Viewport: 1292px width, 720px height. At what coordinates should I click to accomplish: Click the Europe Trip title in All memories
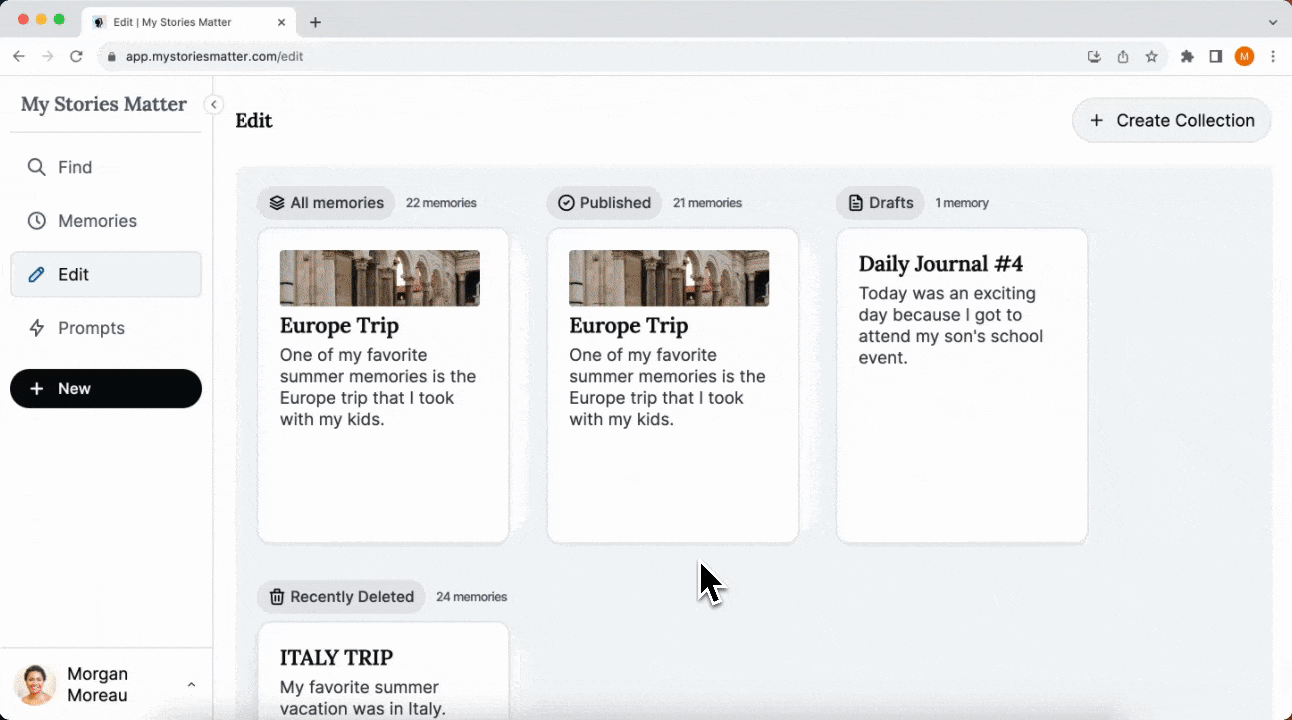coord(339,326)
